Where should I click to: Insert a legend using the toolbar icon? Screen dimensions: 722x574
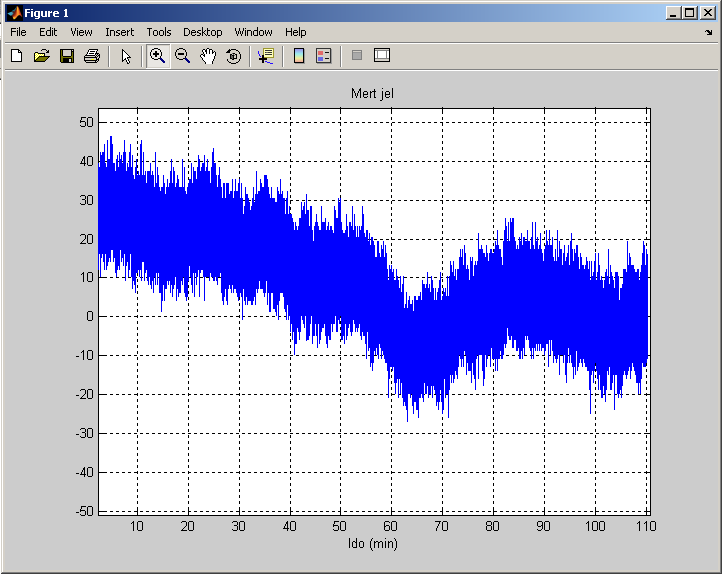pyautogui.click(x=324, y=56)
